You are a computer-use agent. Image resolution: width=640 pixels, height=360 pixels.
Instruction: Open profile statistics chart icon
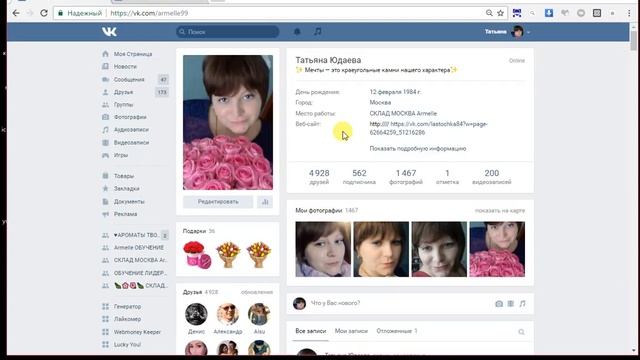(x=265, y=202)
